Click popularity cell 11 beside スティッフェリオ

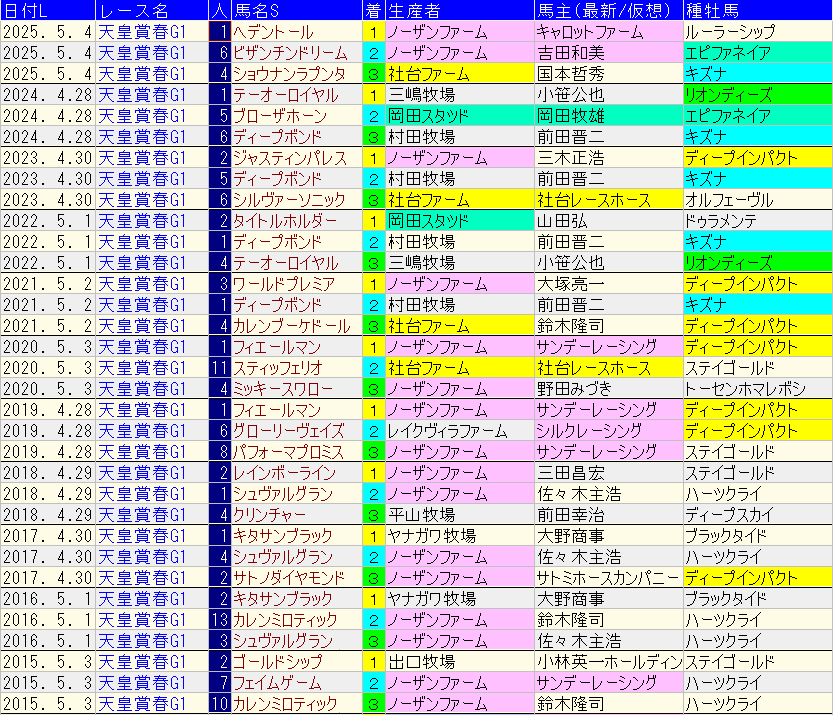coord(220,368)
